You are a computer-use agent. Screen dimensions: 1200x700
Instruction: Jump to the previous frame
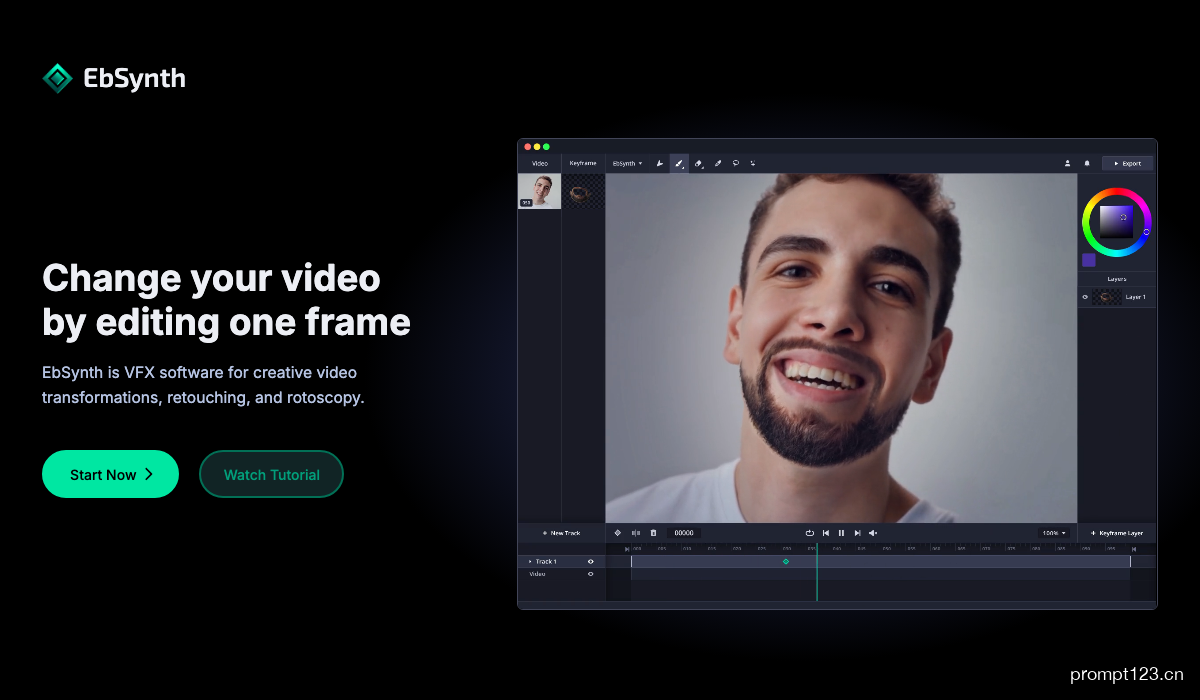click(826, 533)
